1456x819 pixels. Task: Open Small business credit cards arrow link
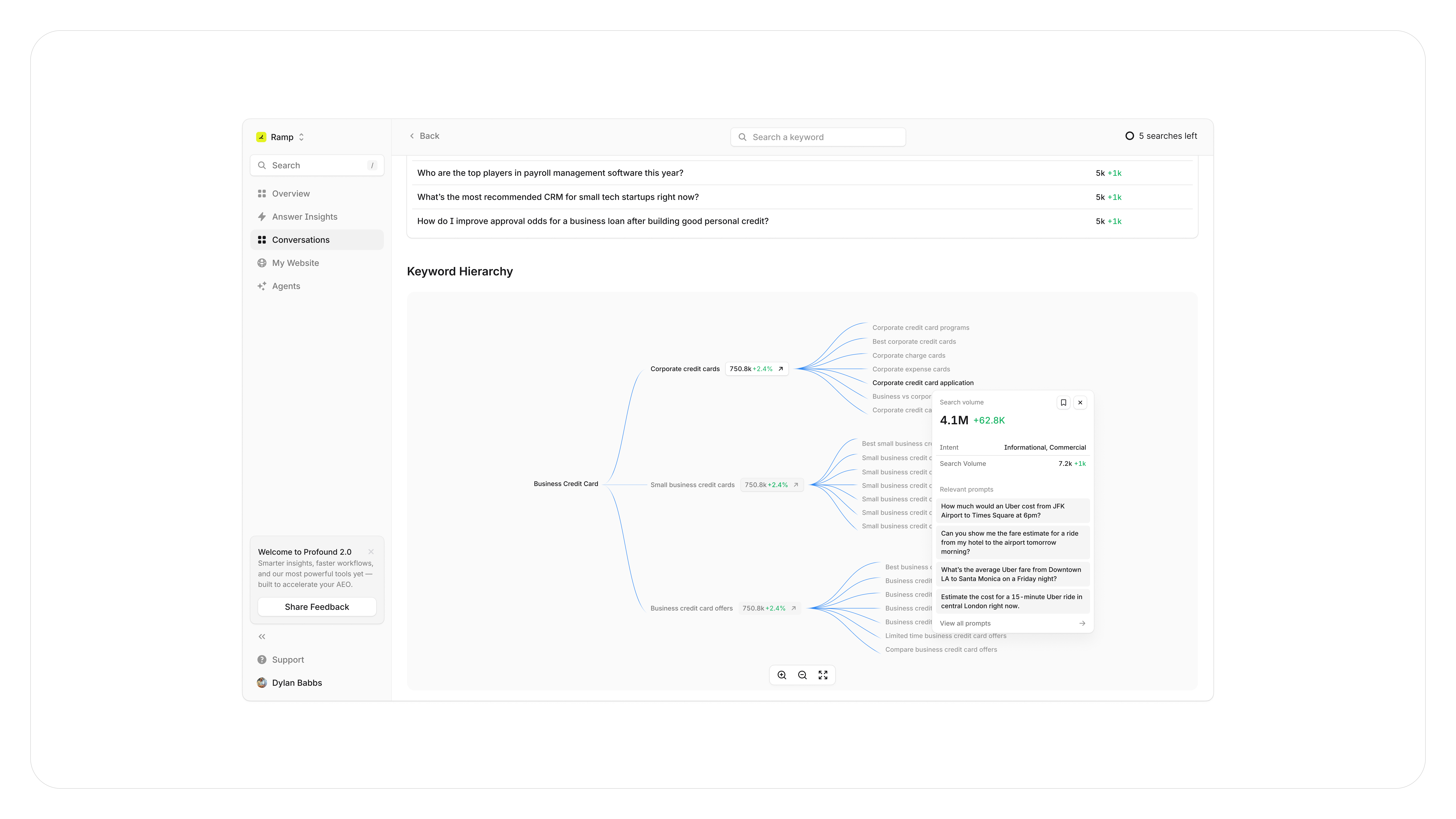point(796,484)
